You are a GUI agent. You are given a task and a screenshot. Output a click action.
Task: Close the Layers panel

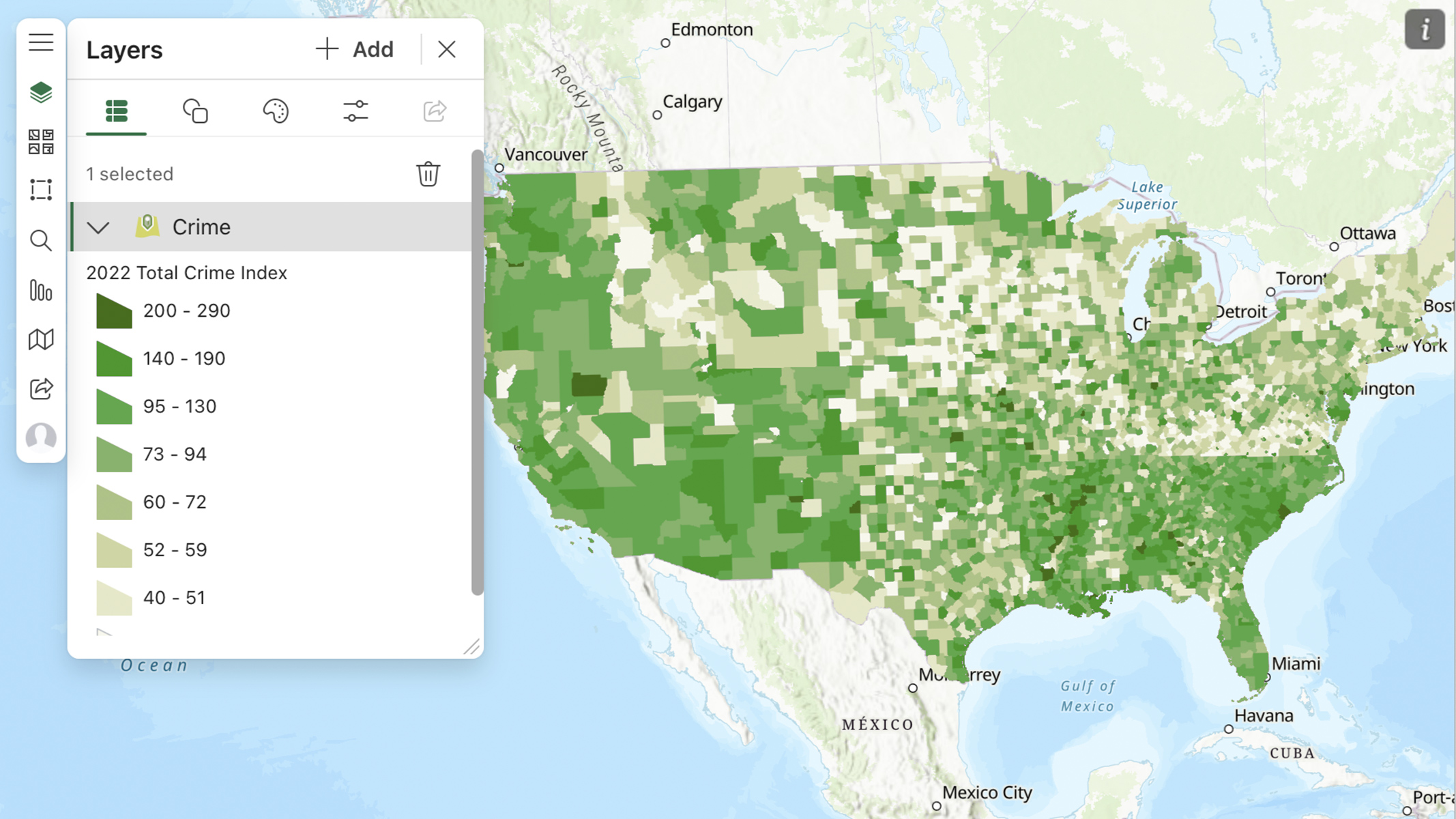[x=447, y=49]
